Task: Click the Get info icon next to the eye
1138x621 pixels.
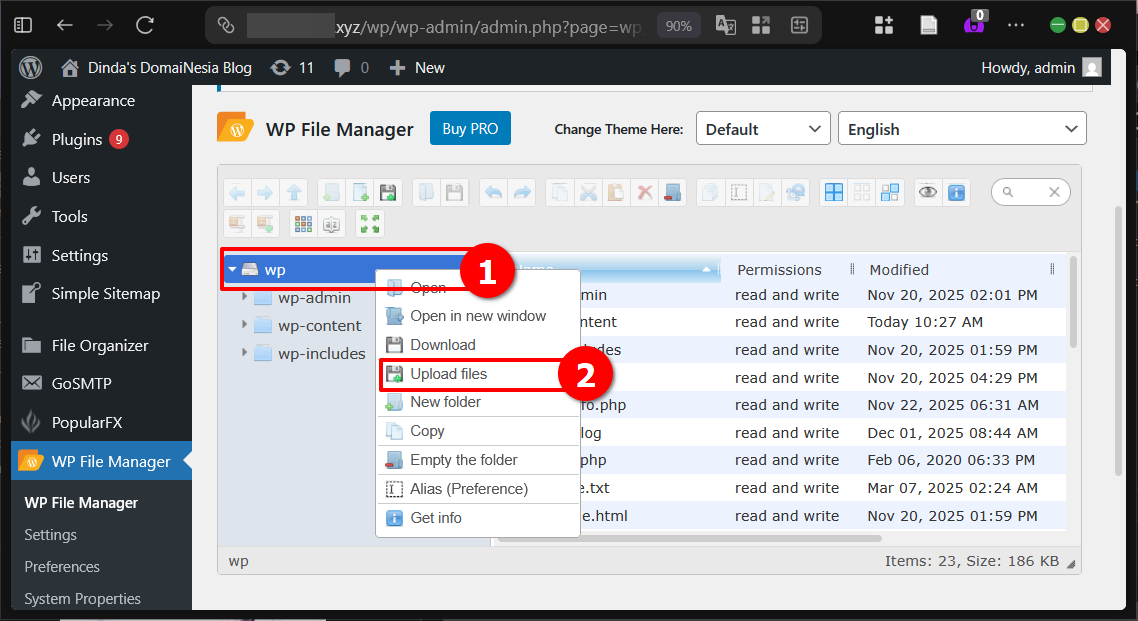Action: (957, 192)
